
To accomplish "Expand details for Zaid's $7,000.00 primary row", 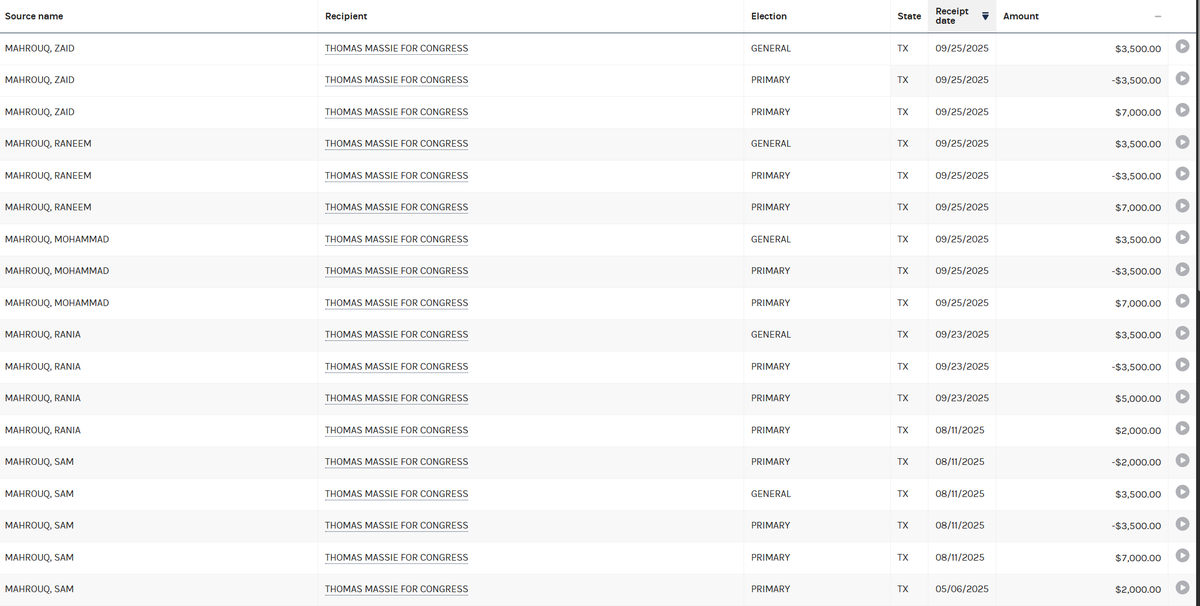I will click(1183, 110).
